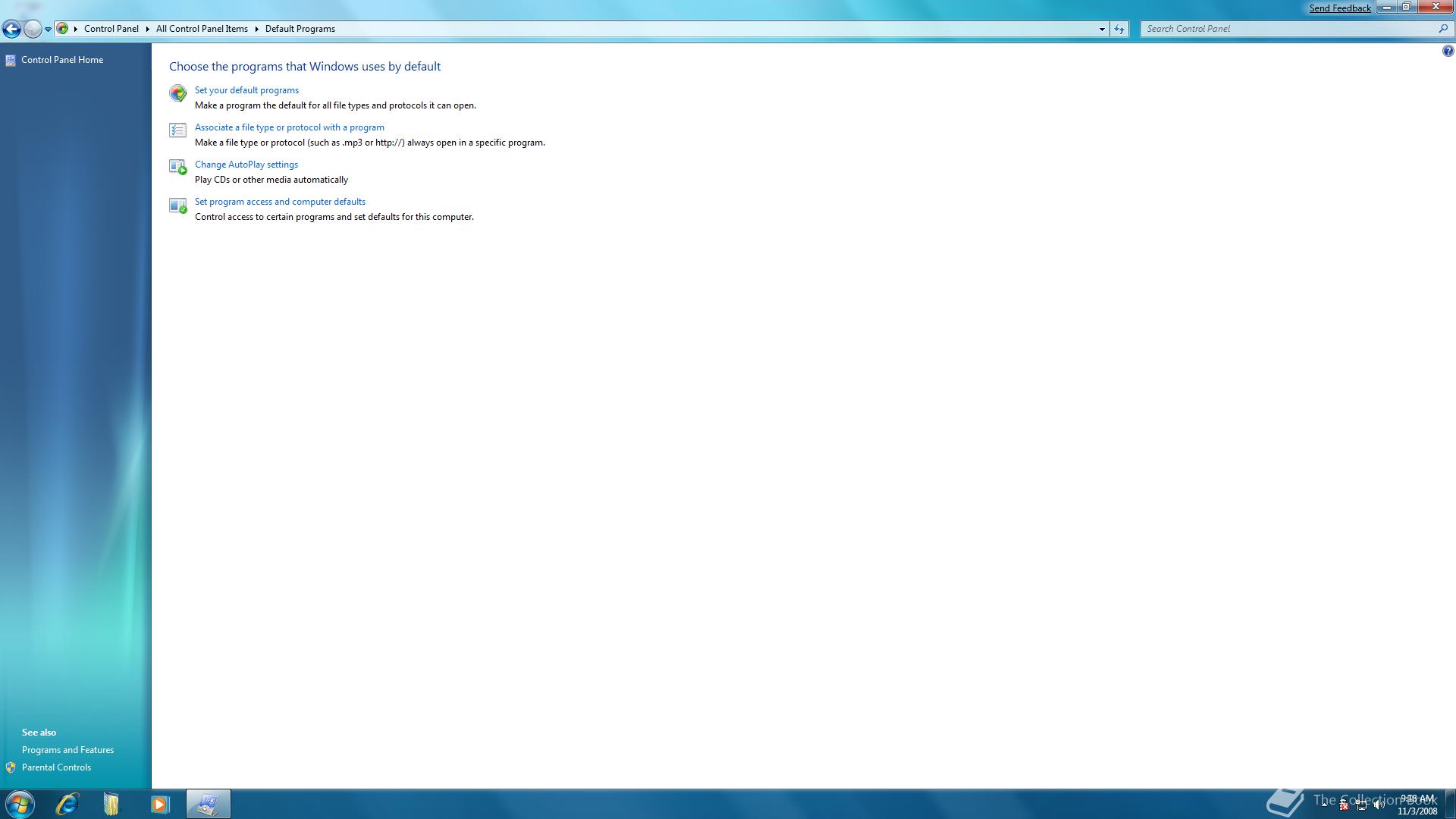Screen dimensions: 1456x819
Task: Click the file type association list icon
Action: coord(177,130)
